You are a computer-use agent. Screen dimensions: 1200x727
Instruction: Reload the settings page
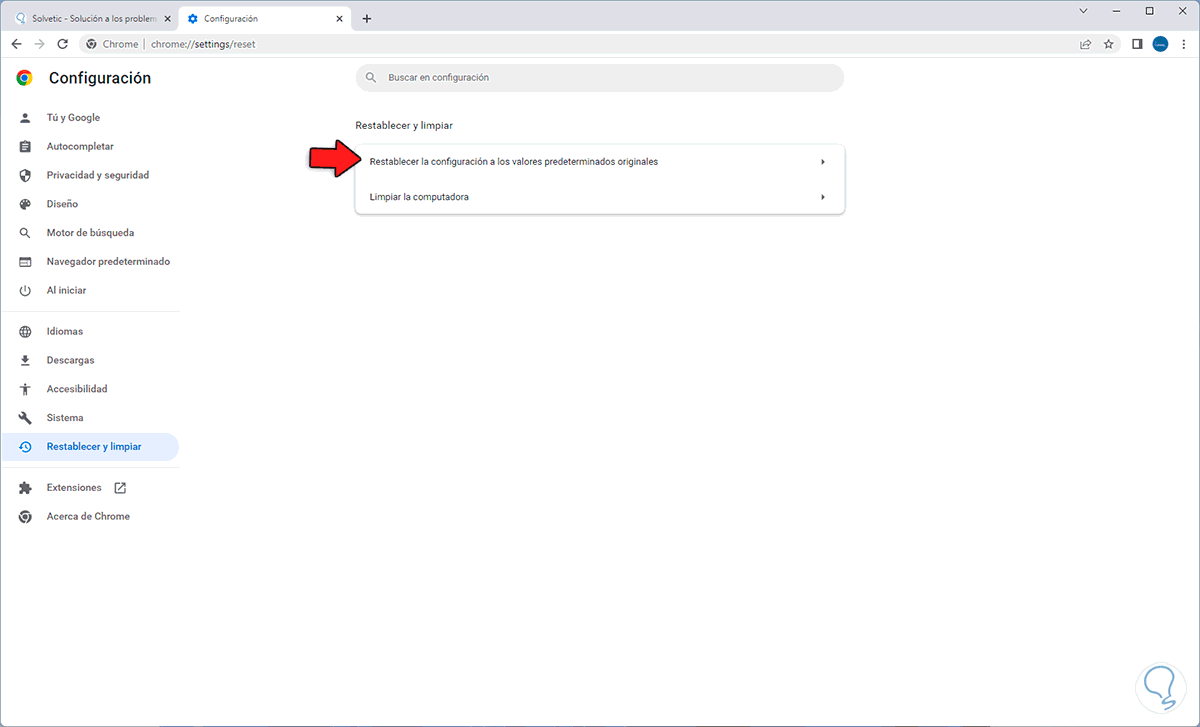tap(63, 44)
